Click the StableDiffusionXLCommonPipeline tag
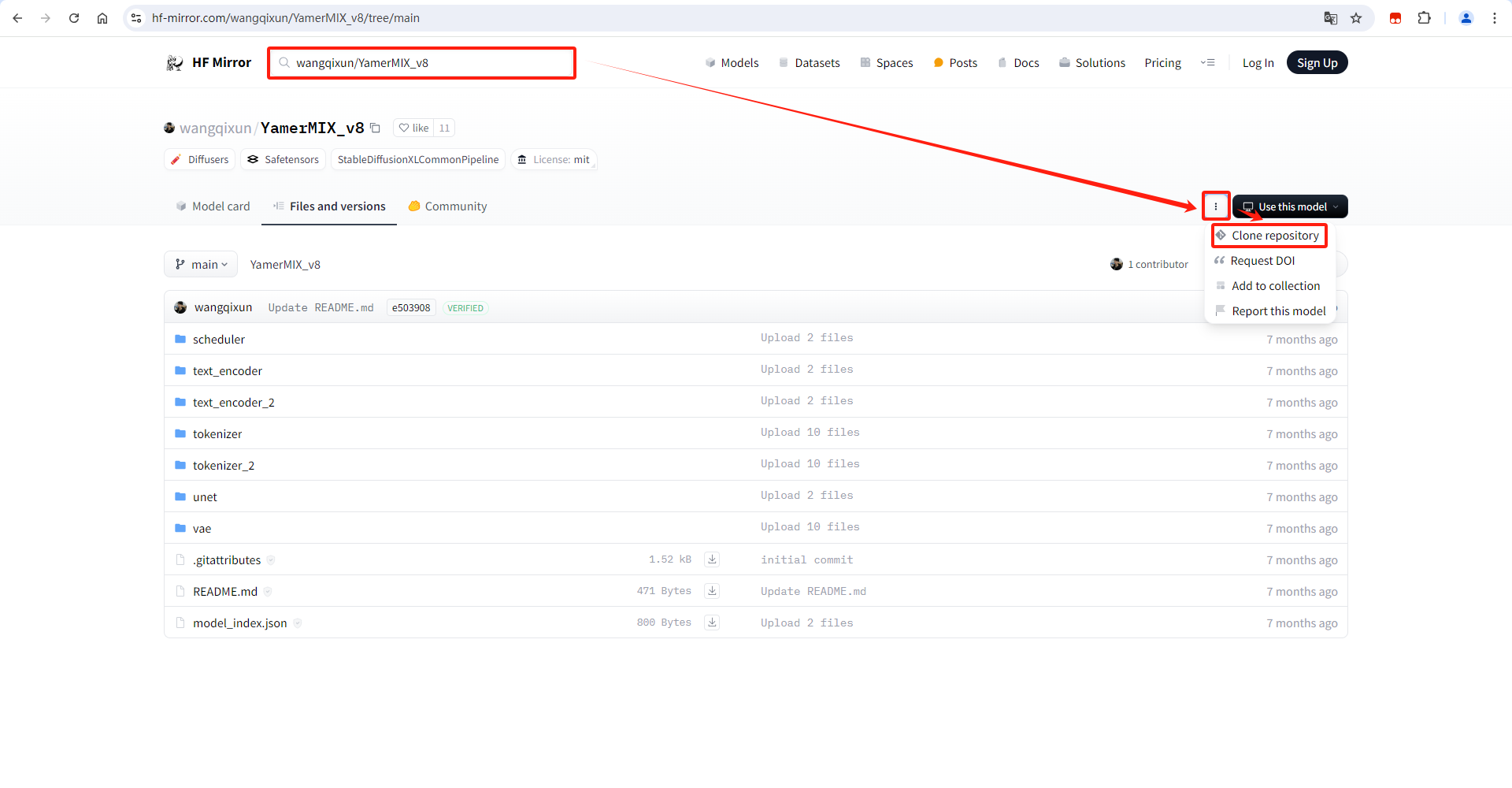 coord(418,159)
